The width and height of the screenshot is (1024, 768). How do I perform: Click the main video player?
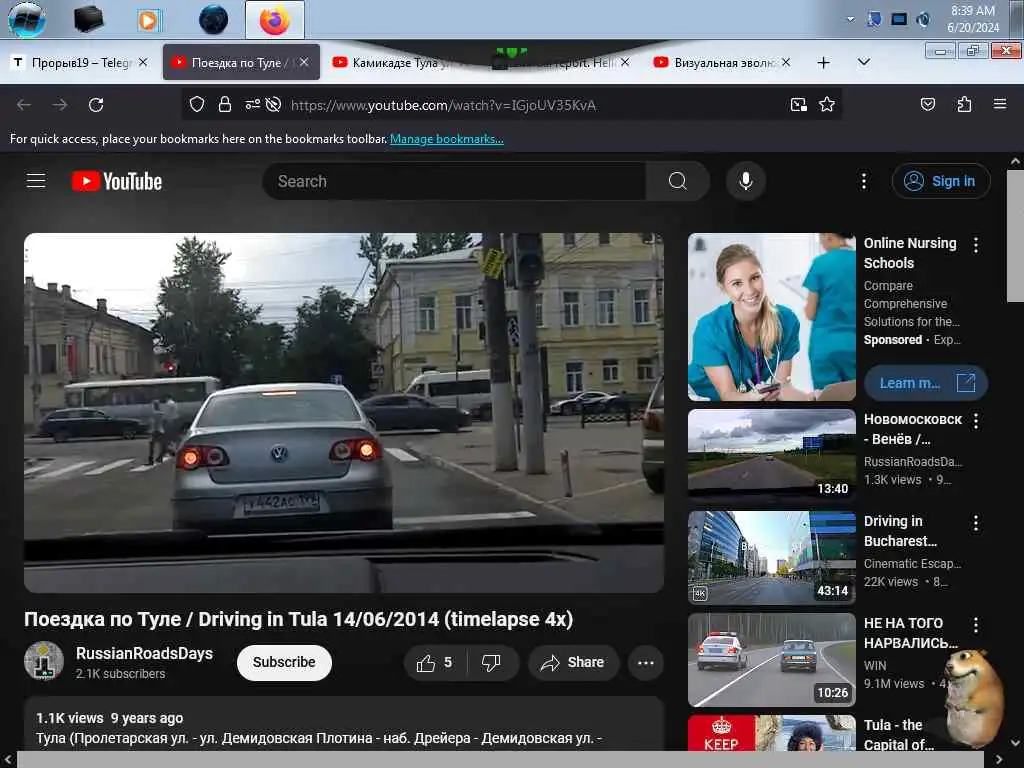point(344,413)
